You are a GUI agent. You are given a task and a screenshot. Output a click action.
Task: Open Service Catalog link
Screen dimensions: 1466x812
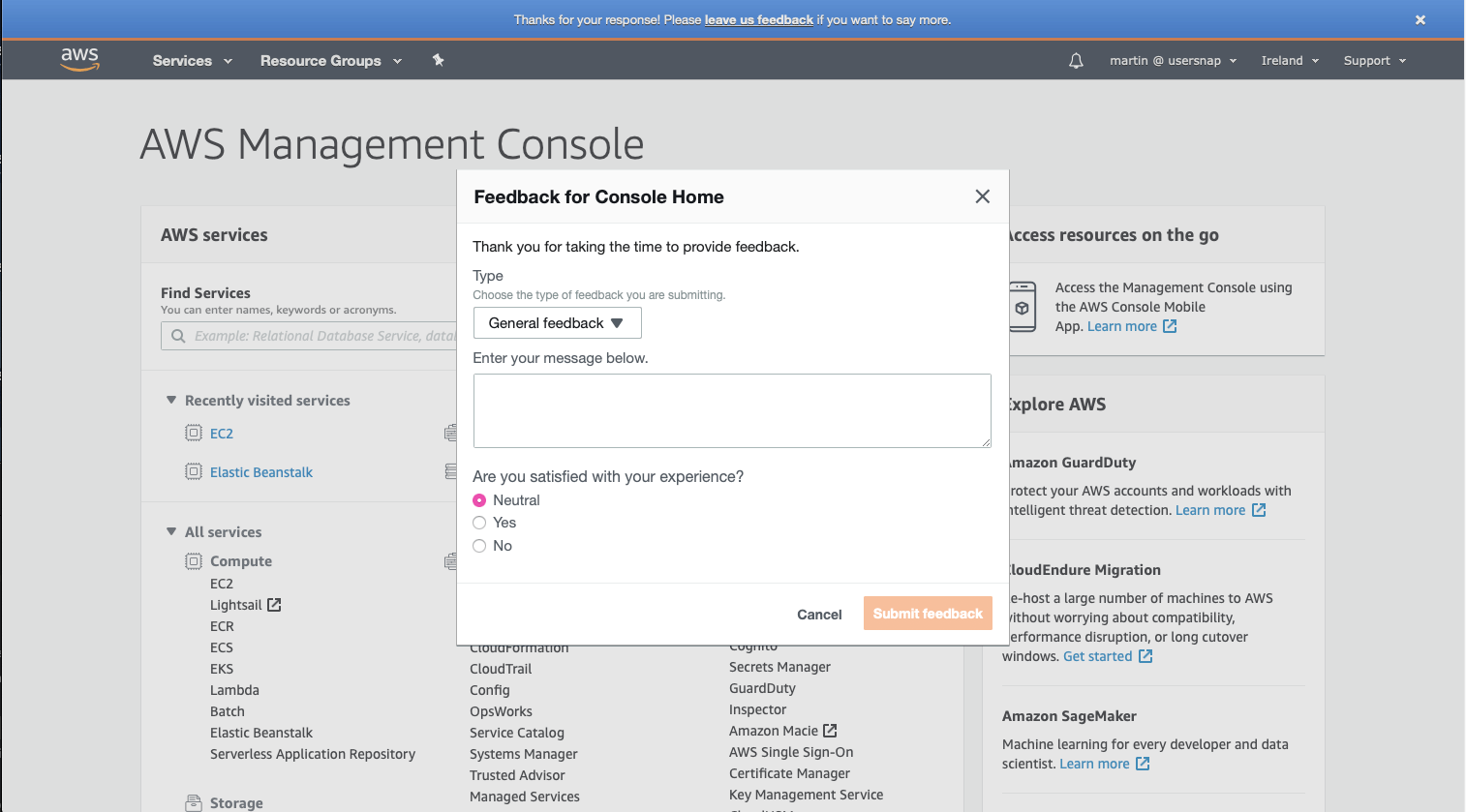[x=517, y=733]
